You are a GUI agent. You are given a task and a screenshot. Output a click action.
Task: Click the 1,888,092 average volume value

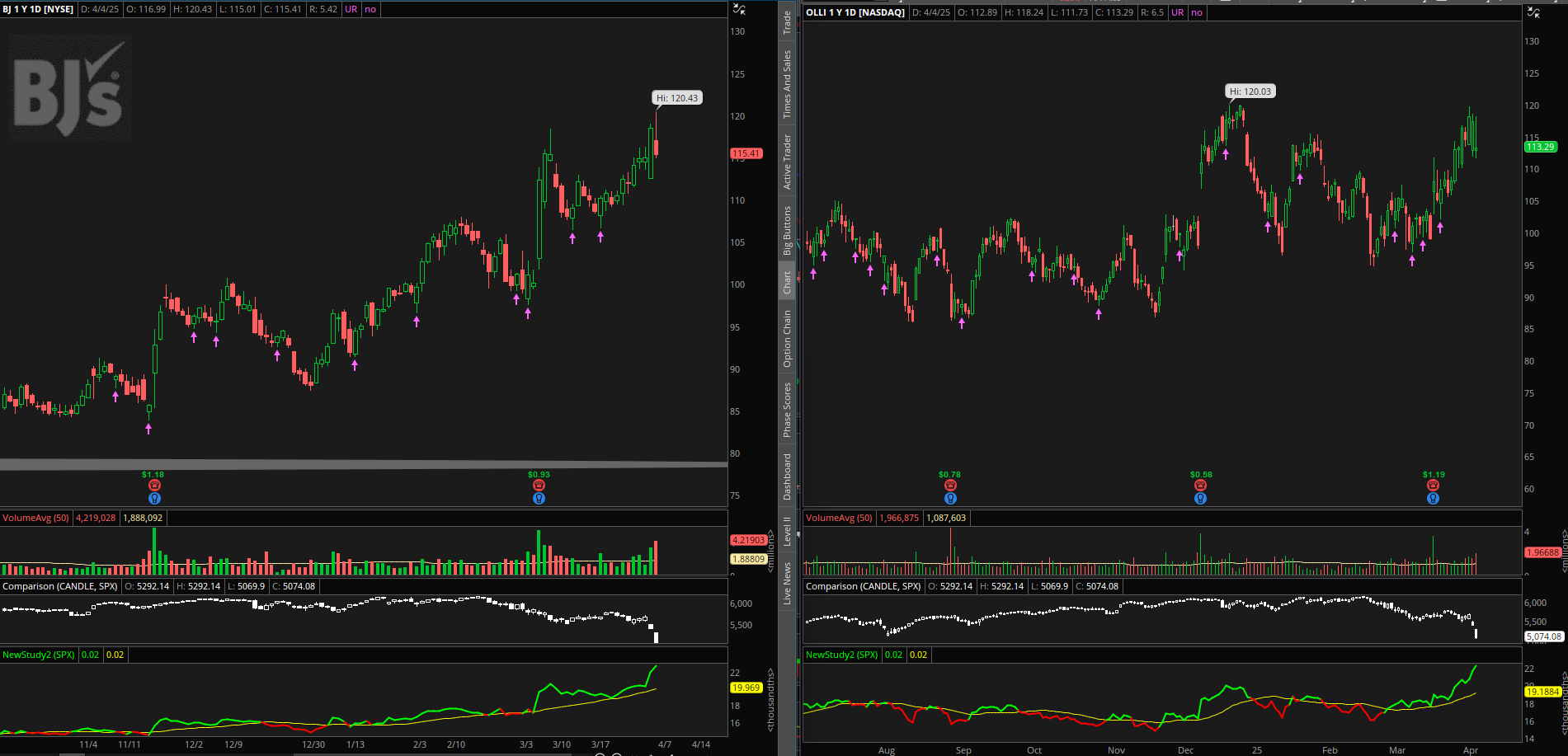tap(144, 518)
